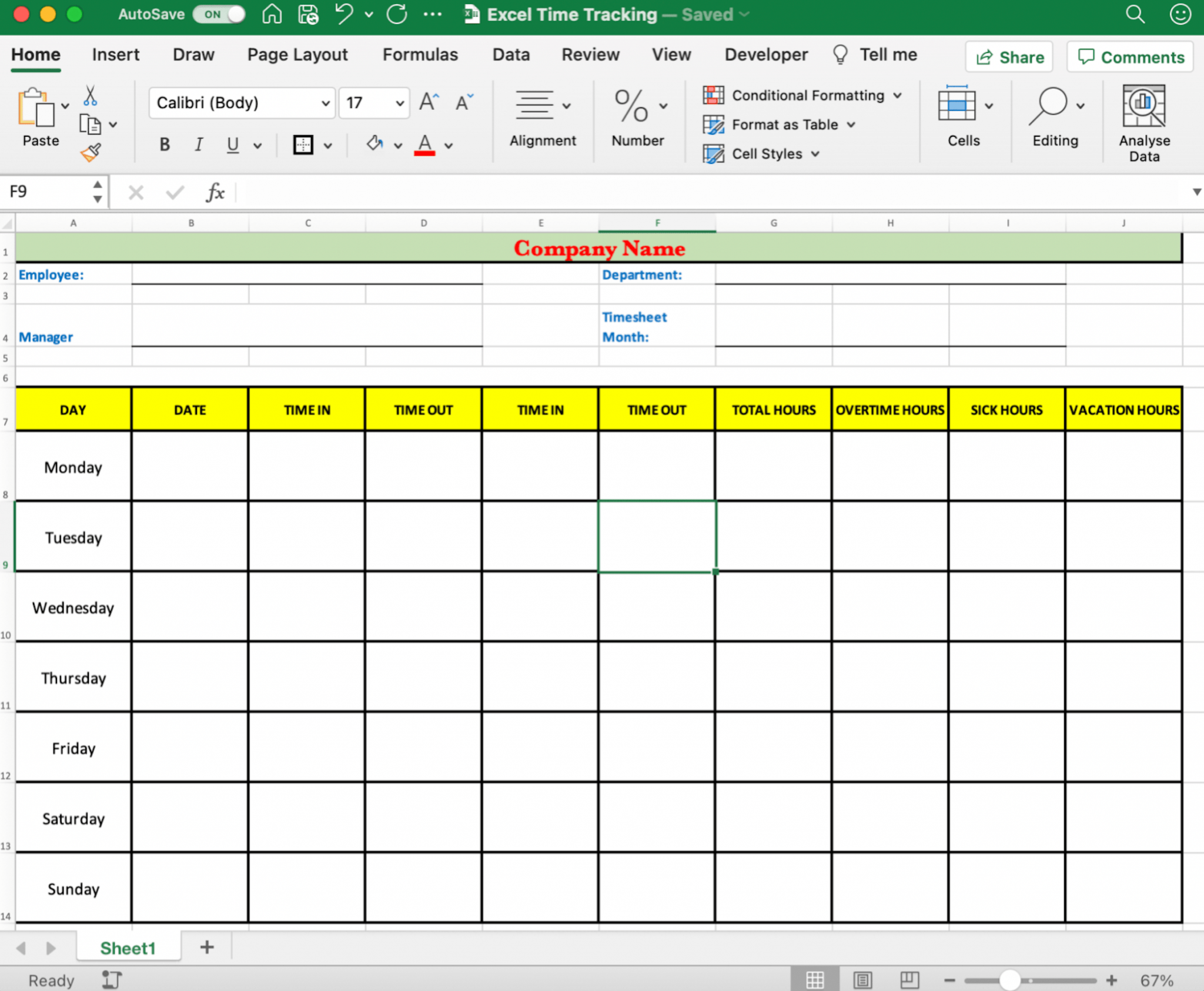Click the Increase Font Size icon
This screenshot has height=991, width=1204.
click(429, 102)
